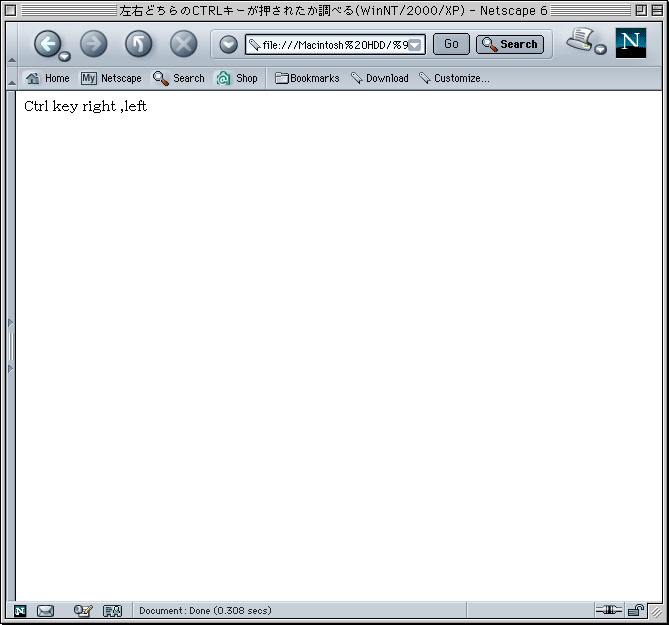Click the sidebar splitter grippy handle
The image size is (669, 625).
tap(11, 346)
